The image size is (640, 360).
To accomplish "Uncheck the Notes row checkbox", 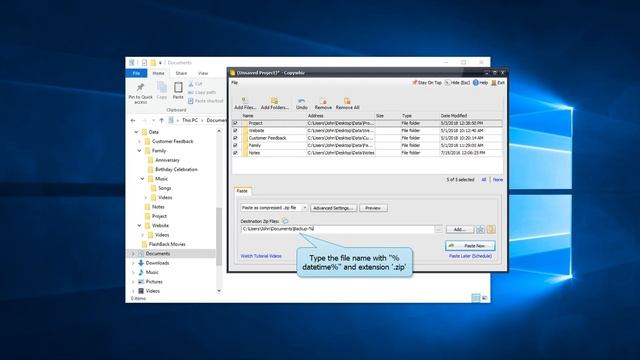I will pos(235,153).
